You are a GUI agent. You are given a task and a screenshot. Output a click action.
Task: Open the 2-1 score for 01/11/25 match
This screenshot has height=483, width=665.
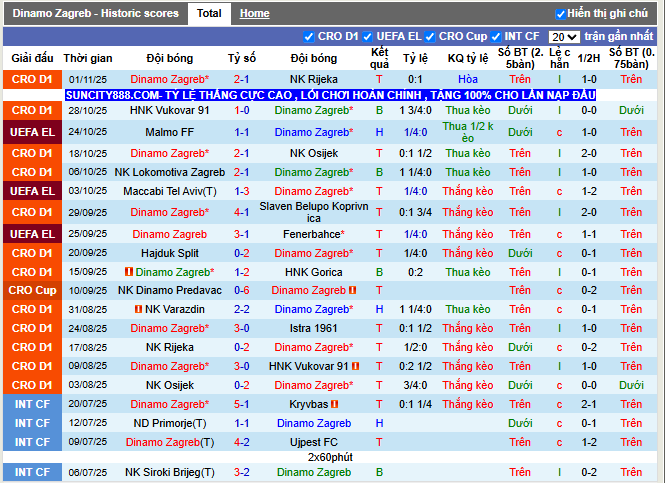point(241,79)
